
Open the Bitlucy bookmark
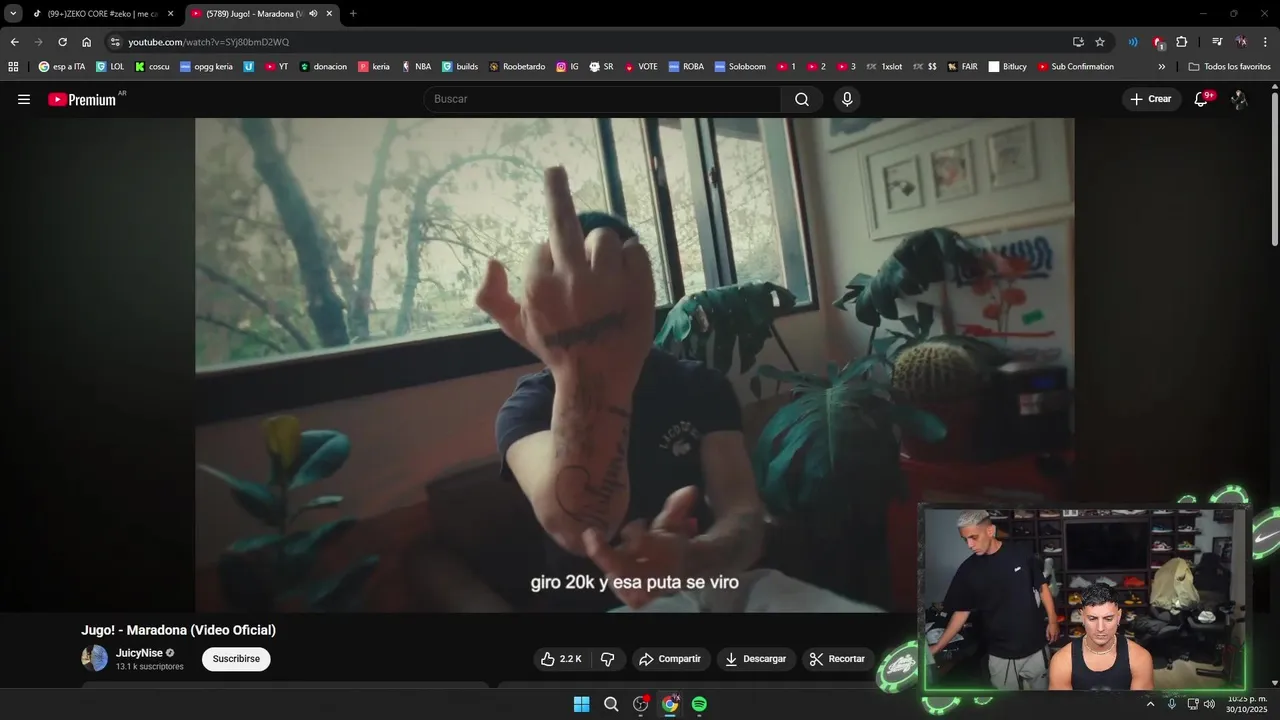[x=1007, y=67]
